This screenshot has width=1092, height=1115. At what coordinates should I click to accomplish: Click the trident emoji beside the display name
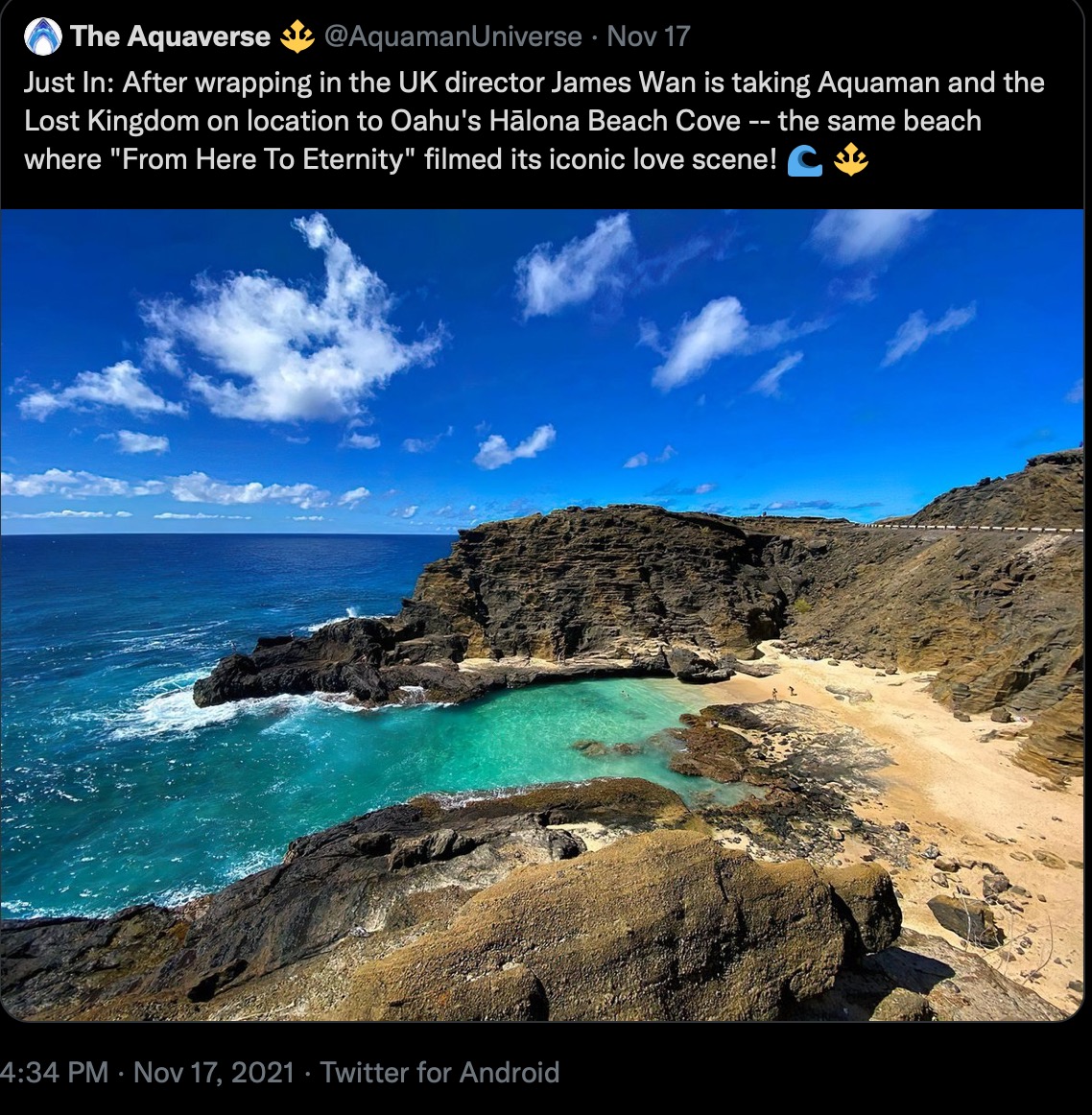pos(297,37)
